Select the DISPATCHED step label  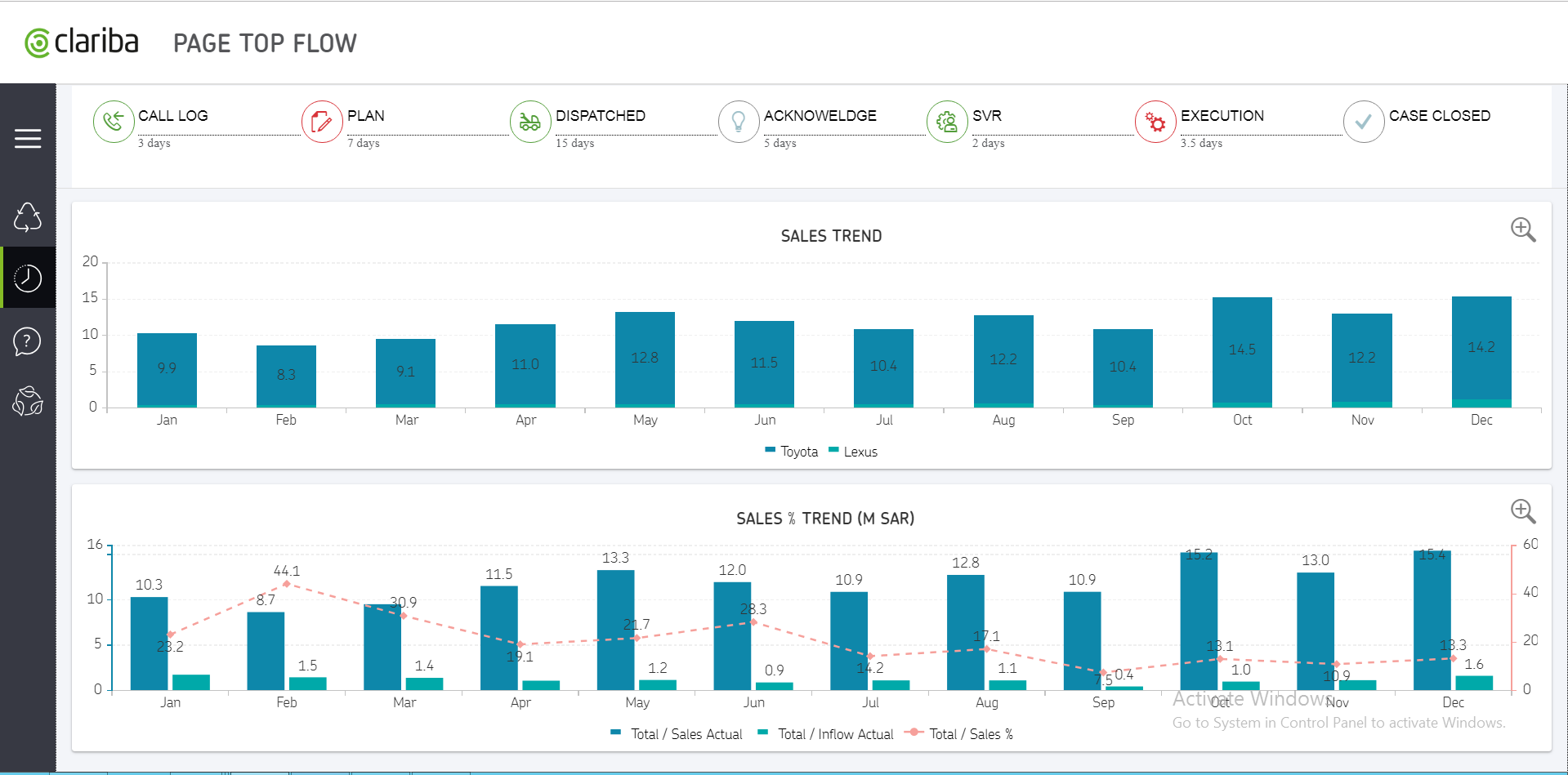[x=601, y=116]
